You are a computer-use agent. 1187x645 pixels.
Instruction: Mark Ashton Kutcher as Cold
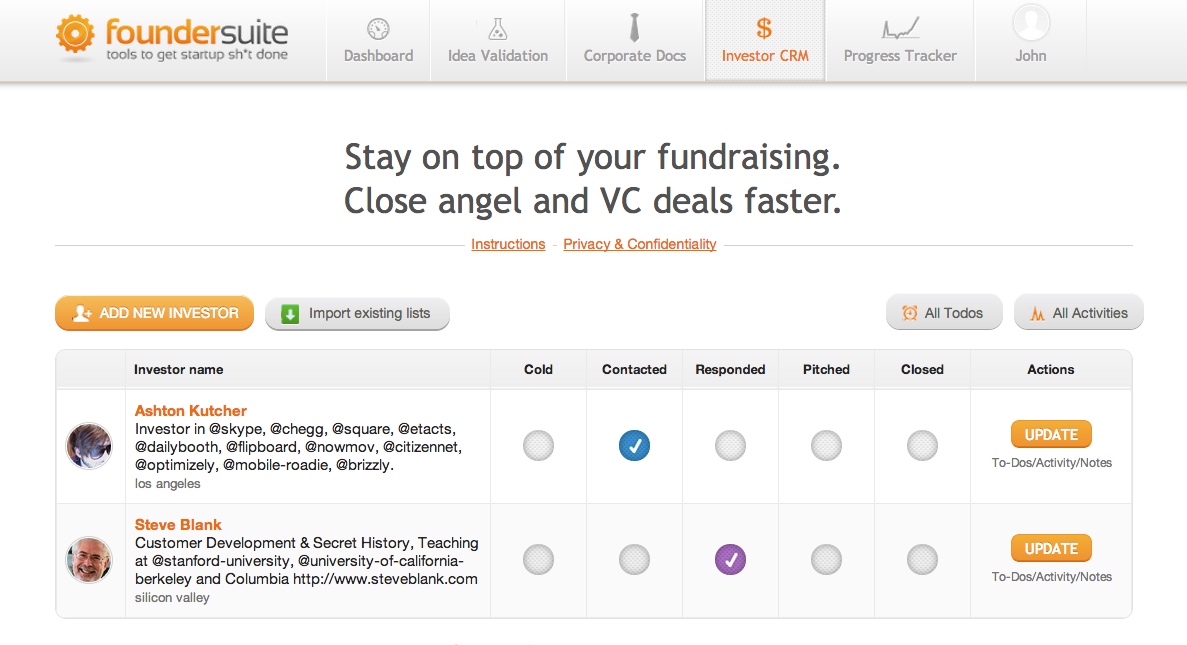tap(538, 445)
